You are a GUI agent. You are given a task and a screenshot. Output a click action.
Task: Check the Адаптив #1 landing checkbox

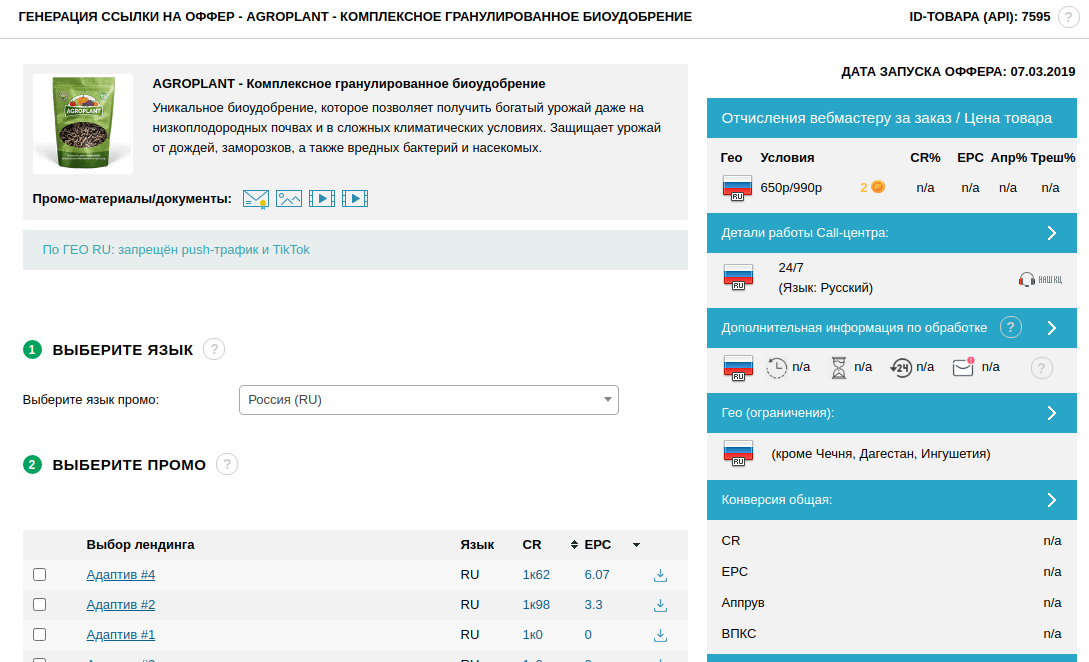click(x=40, y=634)
